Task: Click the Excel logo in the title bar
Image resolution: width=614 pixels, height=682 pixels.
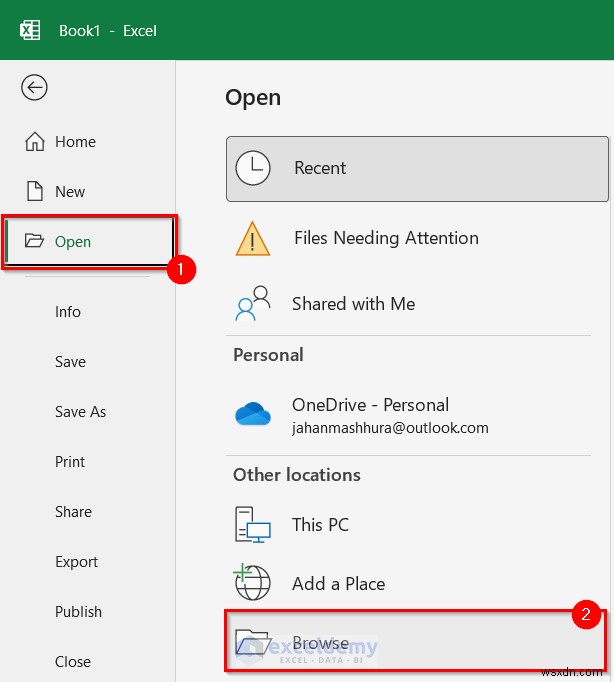Action: click(x=30, y=30)
